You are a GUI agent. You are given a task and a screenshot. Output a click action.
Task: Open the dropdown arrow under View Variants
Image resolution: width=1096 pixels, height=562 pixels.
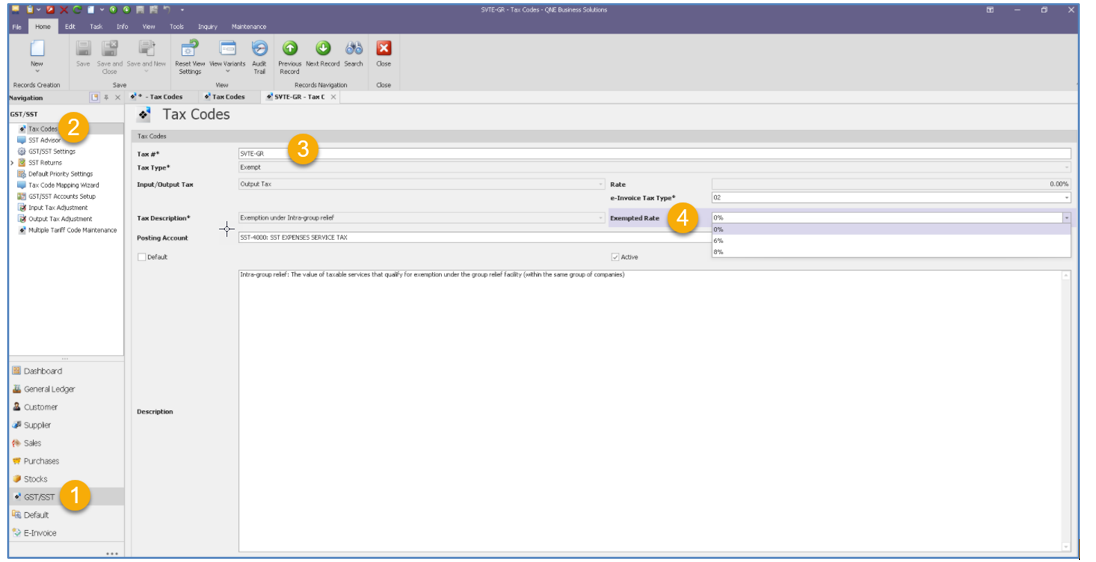pyautogui.click(x=228, y=71)
